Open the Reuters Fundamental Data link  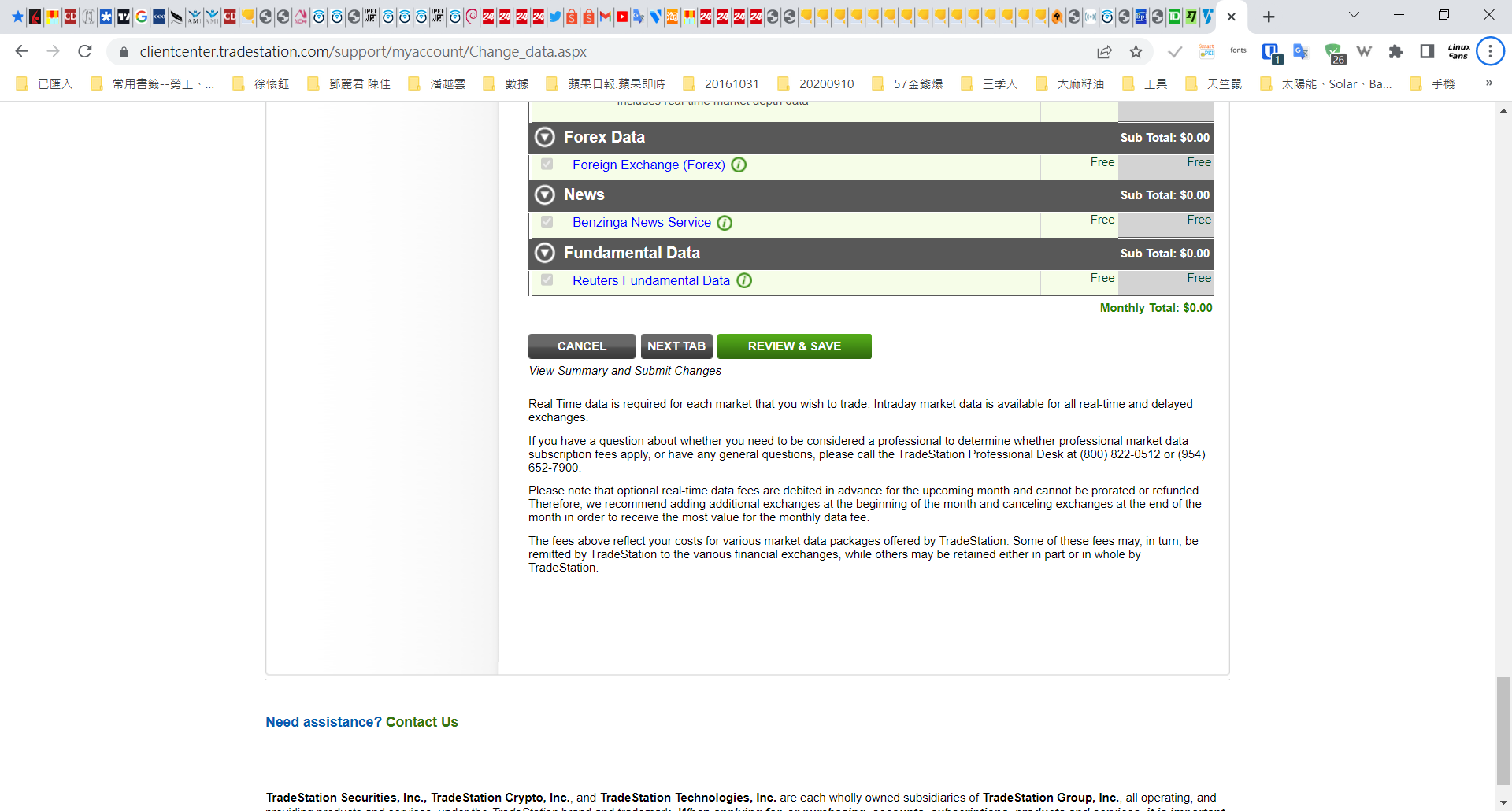coord(651,280)
